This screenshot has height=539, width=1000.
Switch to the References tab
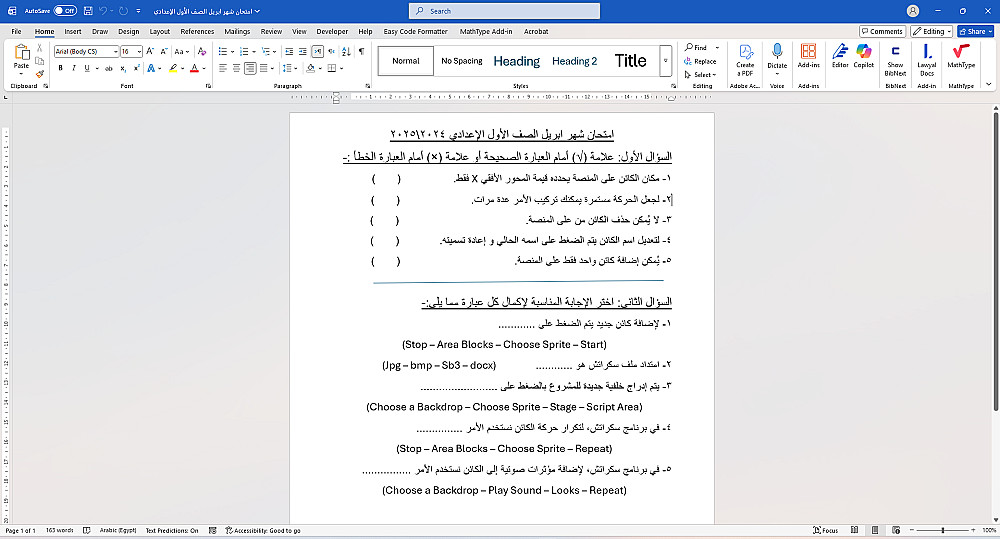[x=197, y=31]
